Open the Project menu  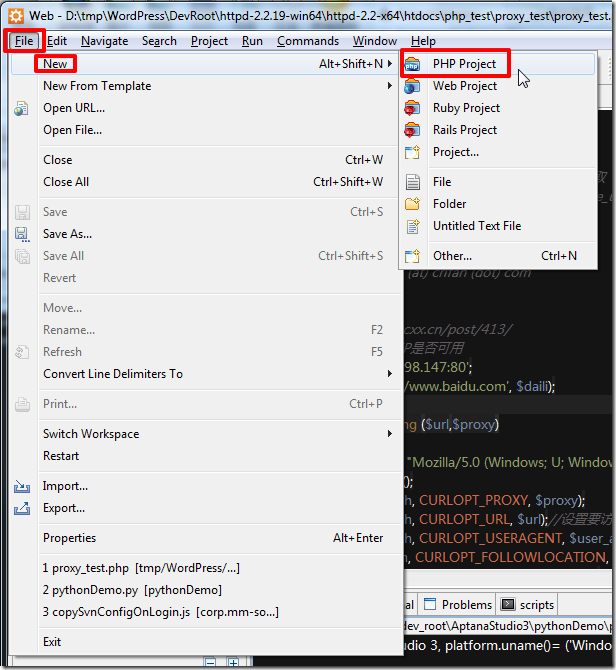click(209, 41)
